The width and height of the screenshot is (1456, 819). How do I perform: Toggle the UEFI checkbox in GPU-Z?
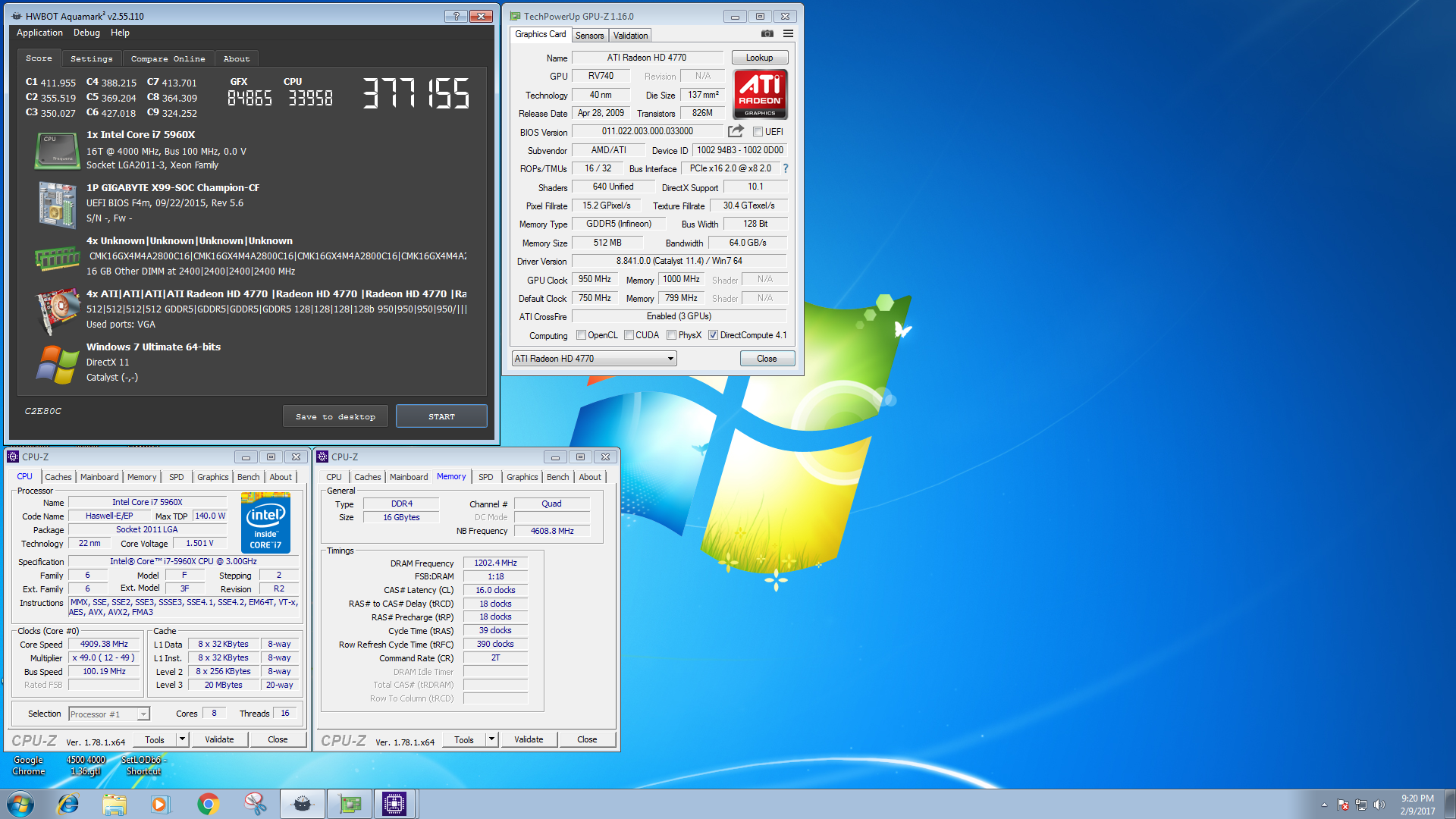(758, 132)
